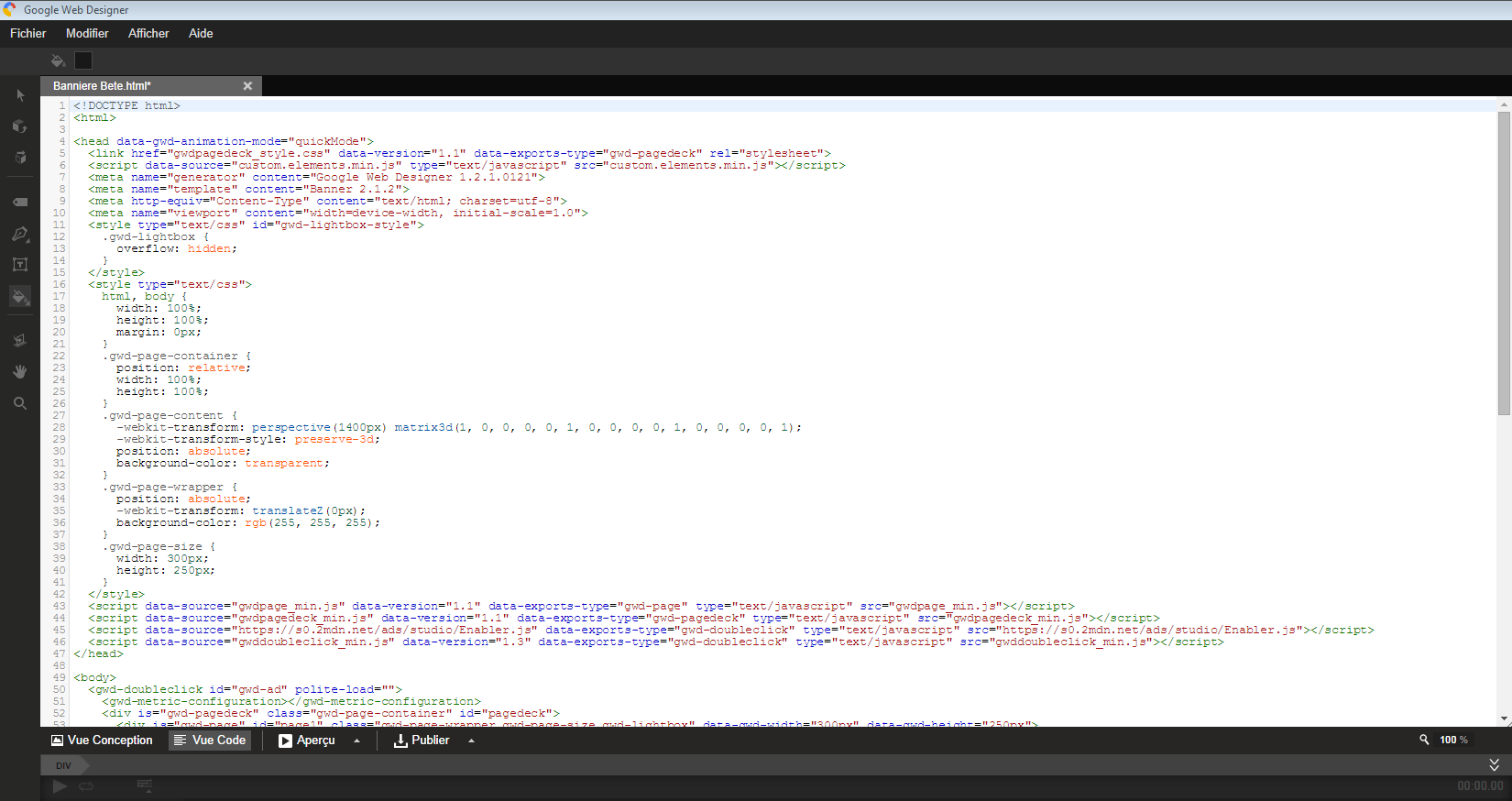Click the scroll down arrow of editor
The width and height of the screenshot is (1512, 801).
coord(1504,719)
